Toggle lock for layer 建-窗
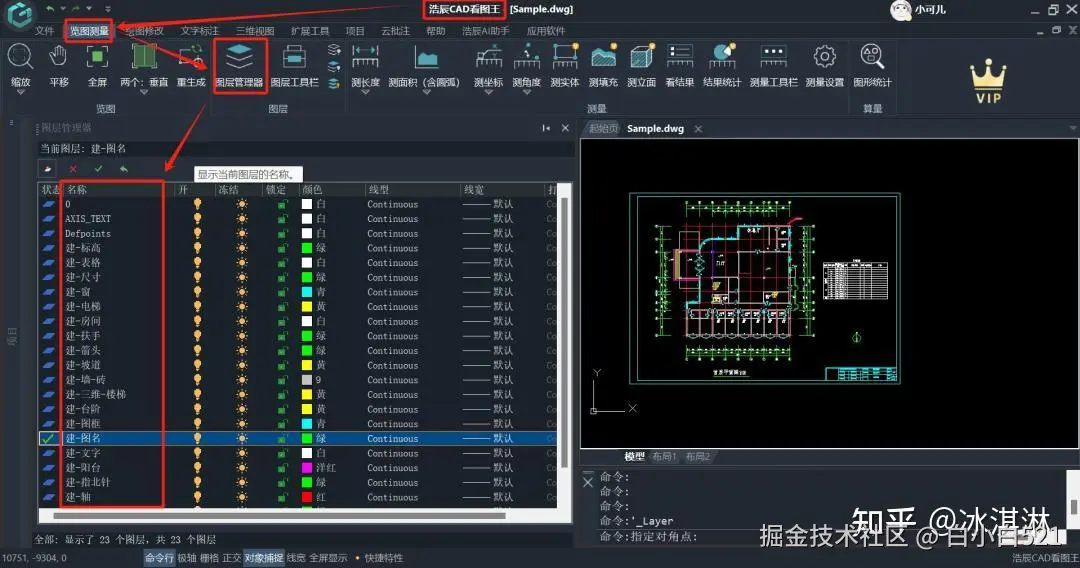1080x568 pixels. pyautogui.click(x=282, y=292)
